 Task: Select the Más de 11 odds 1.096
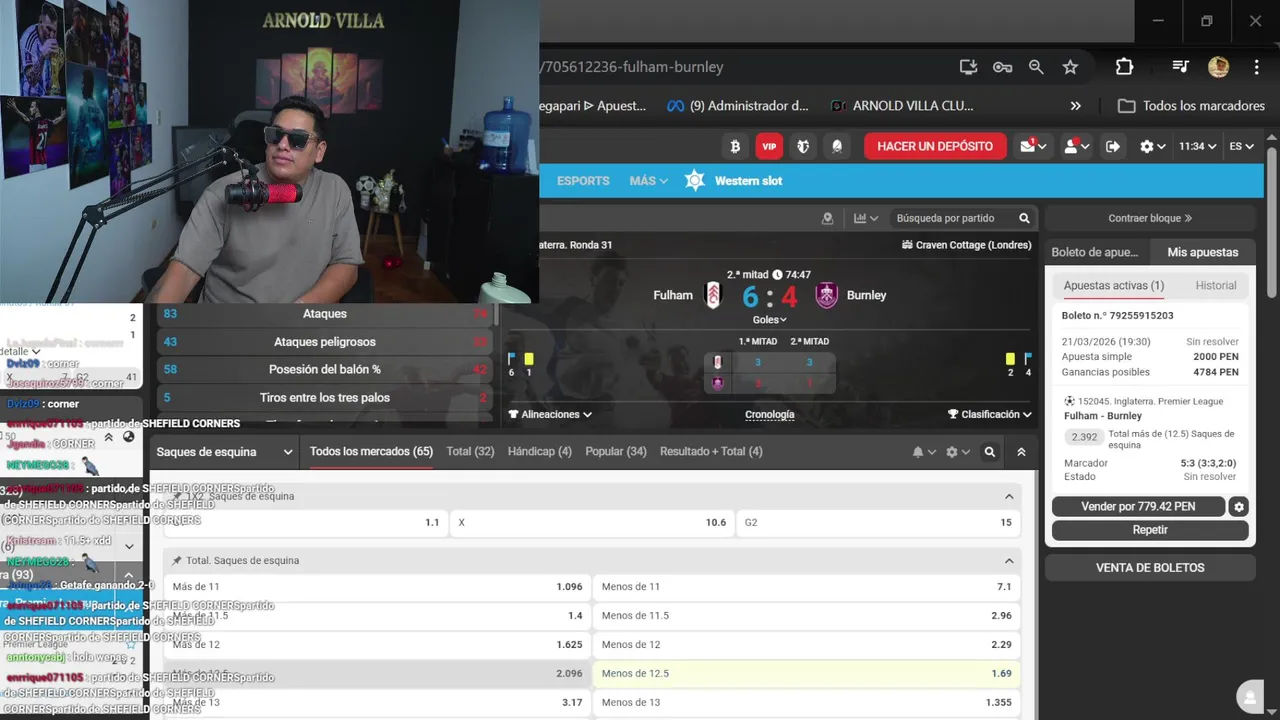click(376, 587)
